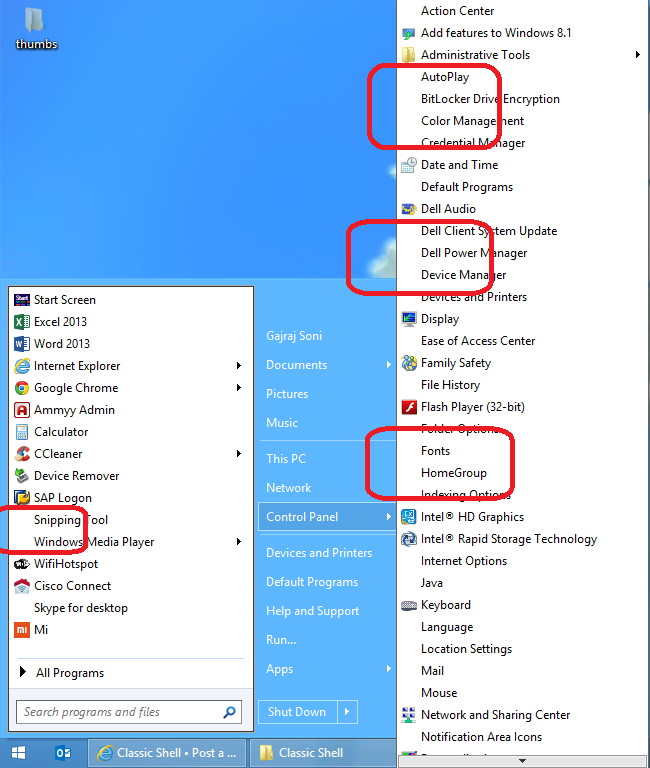The image size is (650, 768).
Task: Launch Google Chrome via its icon
Action: [x=22, y=388]
